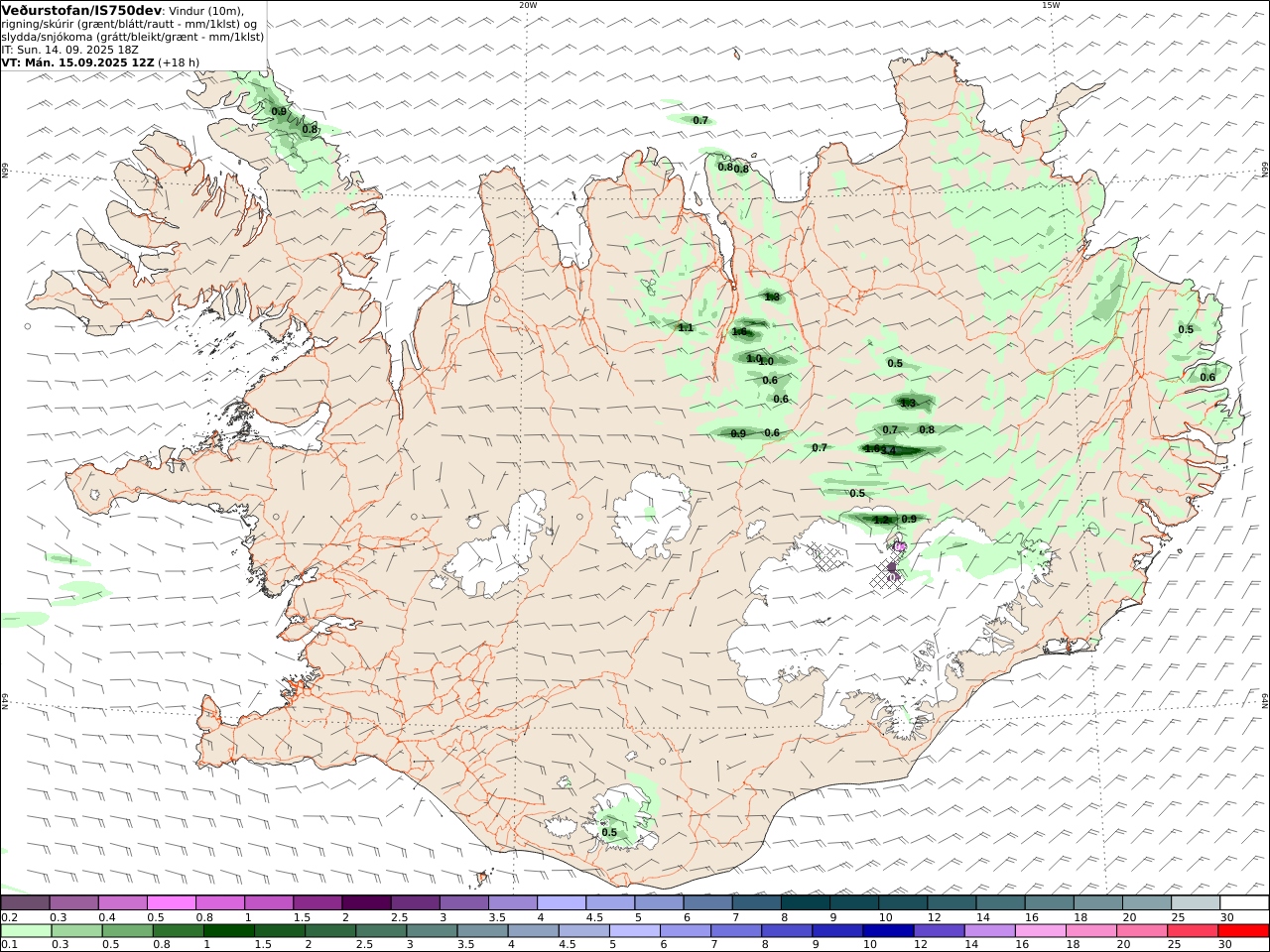Image resolution: width=1270 pixels, height=952 pixels.
Task: Click the valid time 'VT: Mán. 15.09.2025 12Z'
Action: (x=78, y=62)
